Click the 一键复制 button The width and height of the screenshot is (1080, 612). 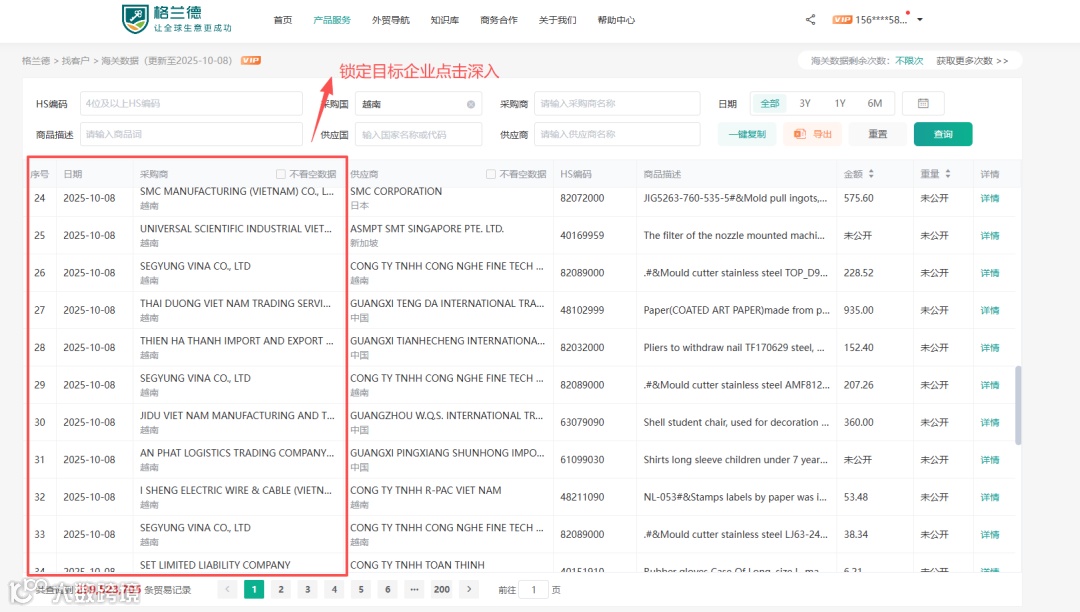click(x=747, y=134)
